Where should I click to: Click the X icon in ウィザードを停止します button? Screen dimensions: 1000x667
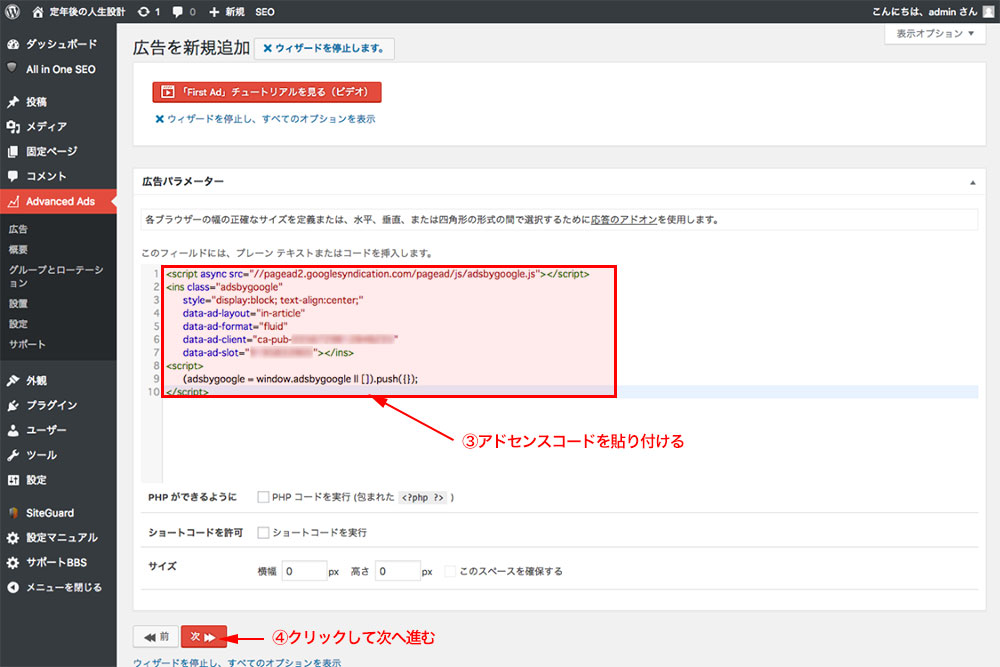(x=267, y=48)
